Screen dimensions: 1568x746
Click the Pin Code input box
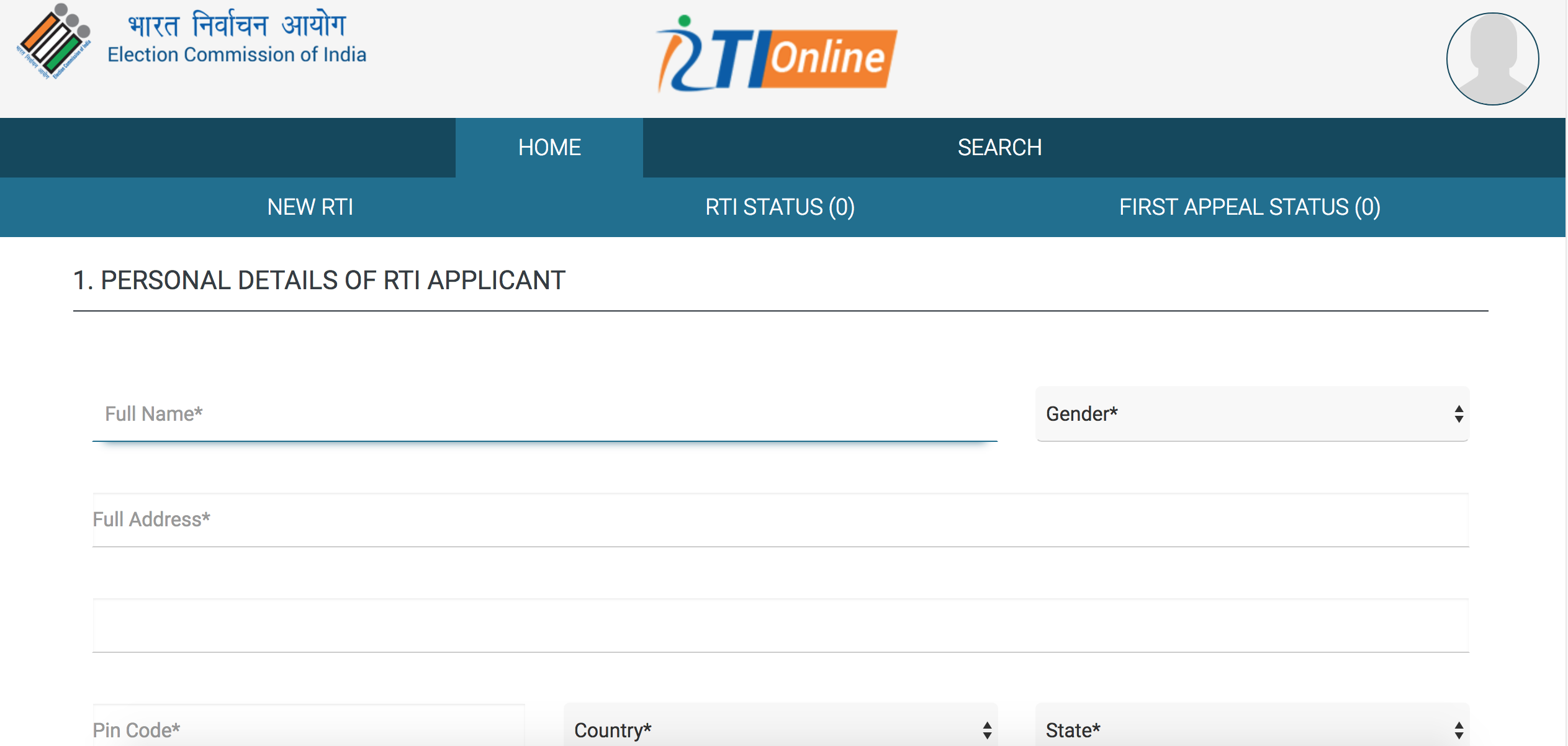pyautogui.click(x=279, y=730)
